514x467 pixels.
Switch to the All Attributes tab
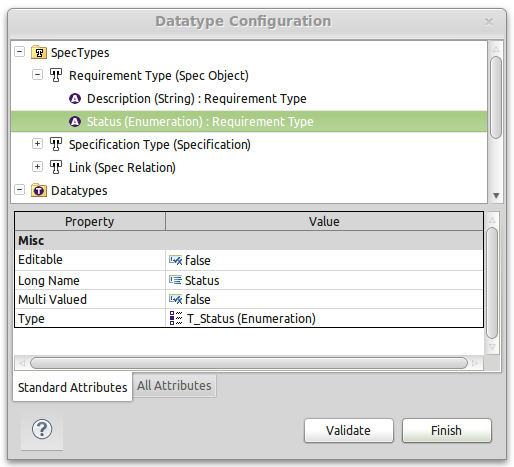174,386
